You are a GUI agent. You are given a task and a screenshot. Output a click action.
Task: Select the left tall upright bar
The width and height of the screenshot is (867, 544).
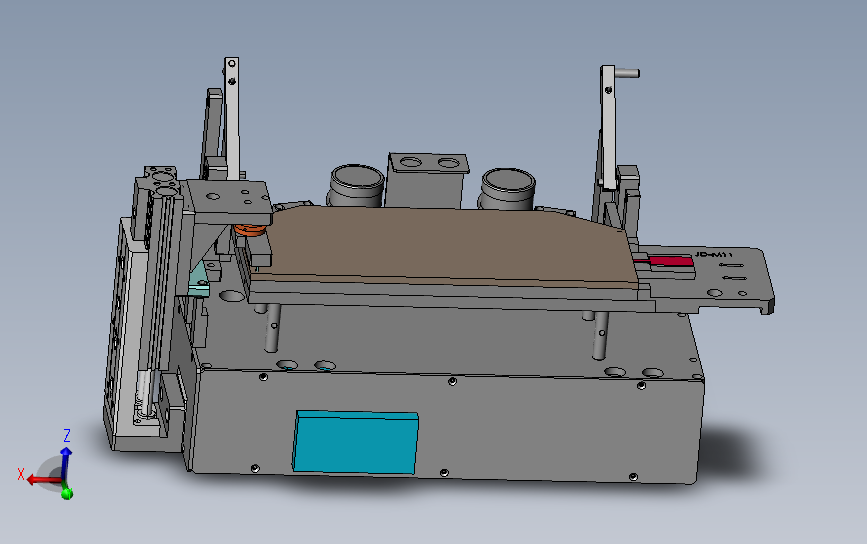(x=232, y=118)
